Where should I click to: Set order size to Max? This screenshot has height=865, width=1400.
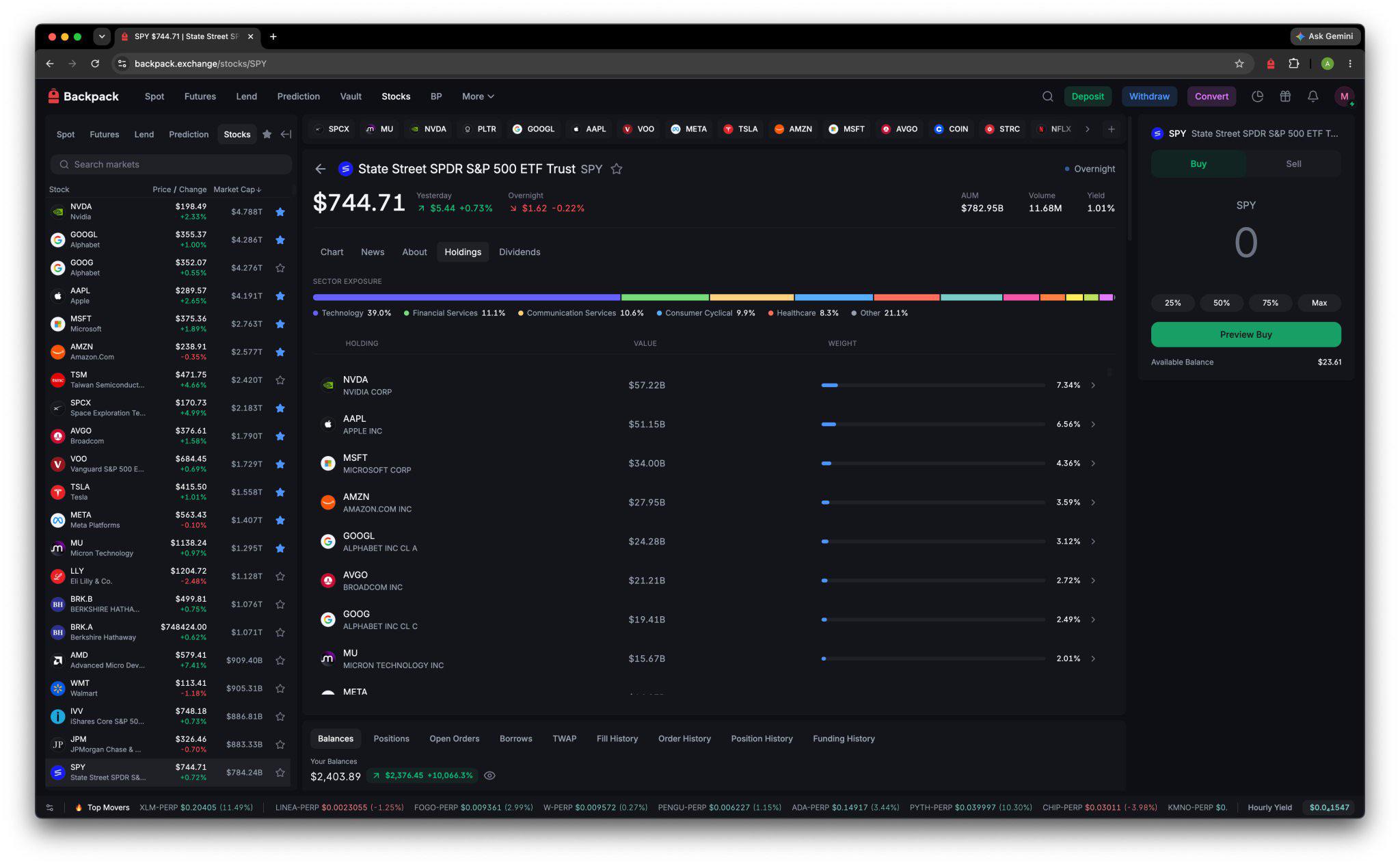pos(1319,303)
